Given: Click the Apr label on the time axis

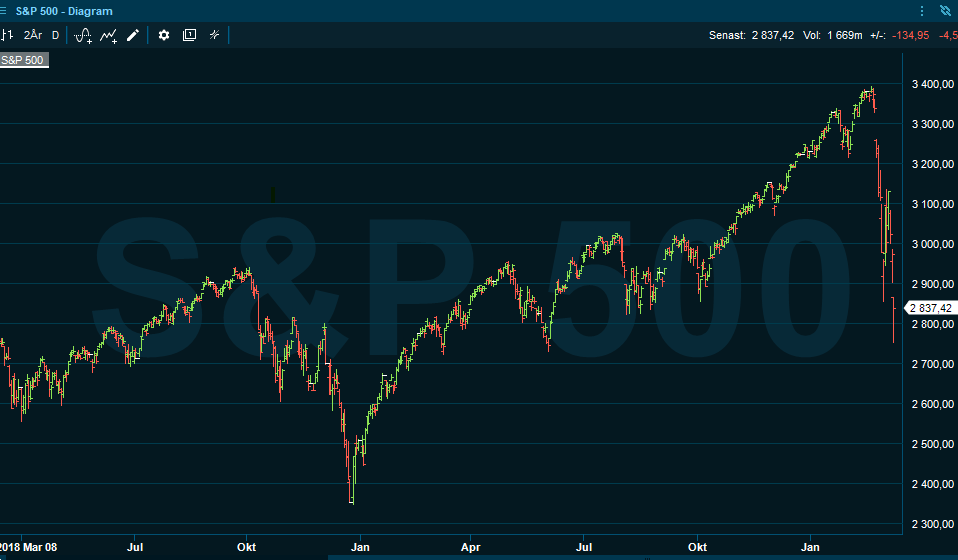Looking at the screenshot, I should pyautogui.click(x=470, y=547).
